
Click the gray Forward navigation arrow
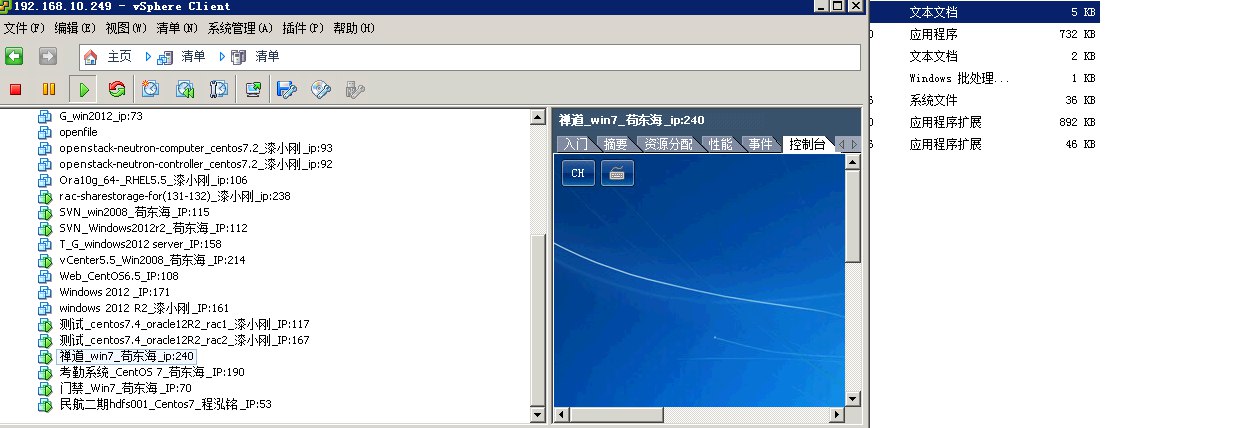(x=48, y=56)
